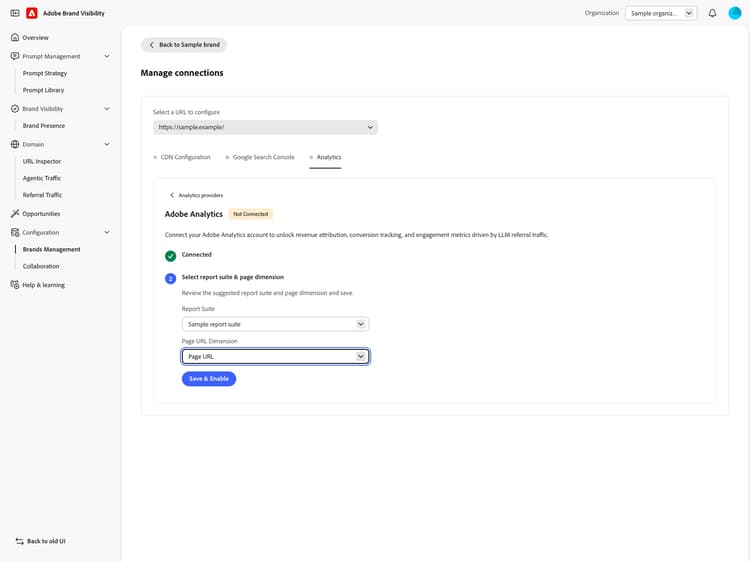Open the user profile avatar
Screen dimensions: 750x562
[735, 13]
